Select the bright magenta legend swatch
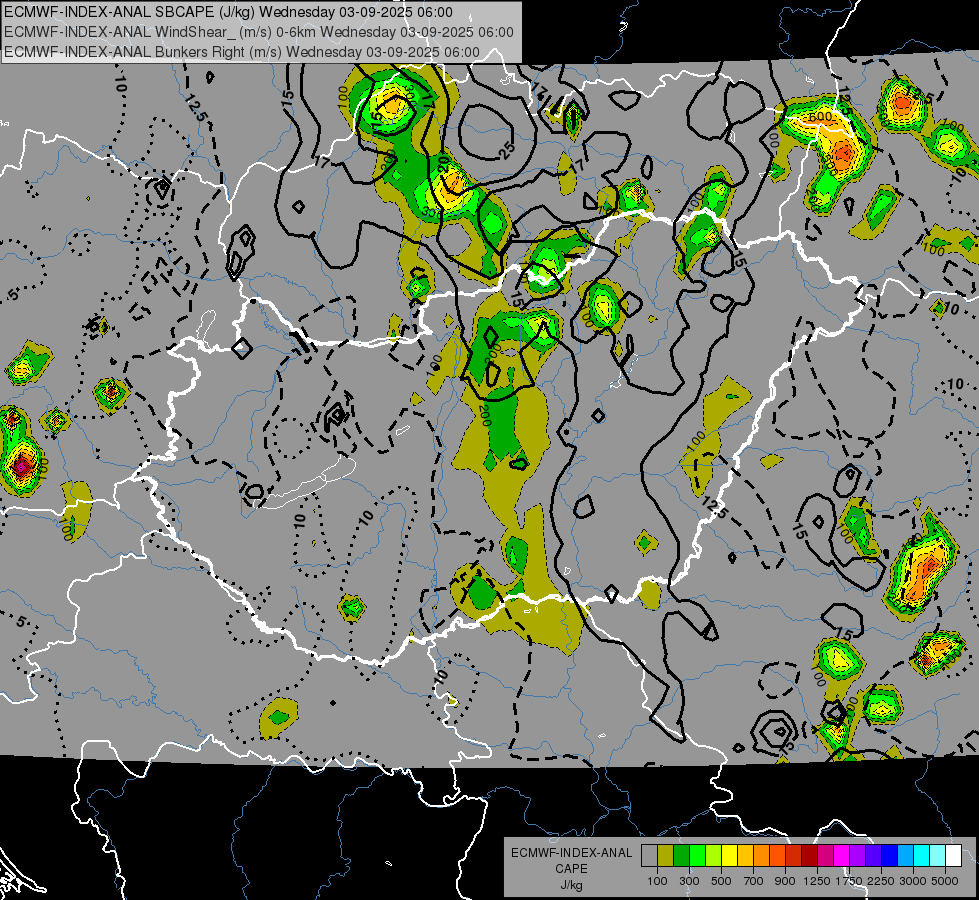Viewport: 979px width, 900px height. click(x=842, y=855)
